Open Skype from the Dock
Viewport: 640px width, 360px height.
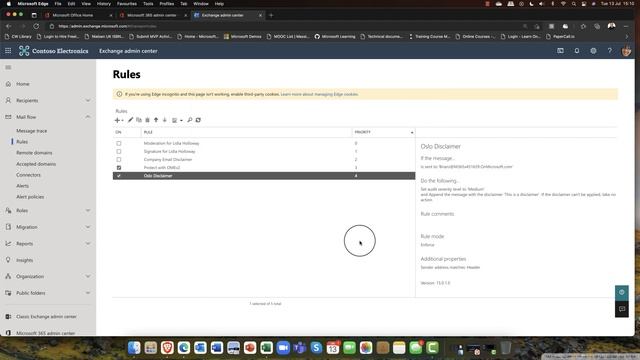click(316, 348)
